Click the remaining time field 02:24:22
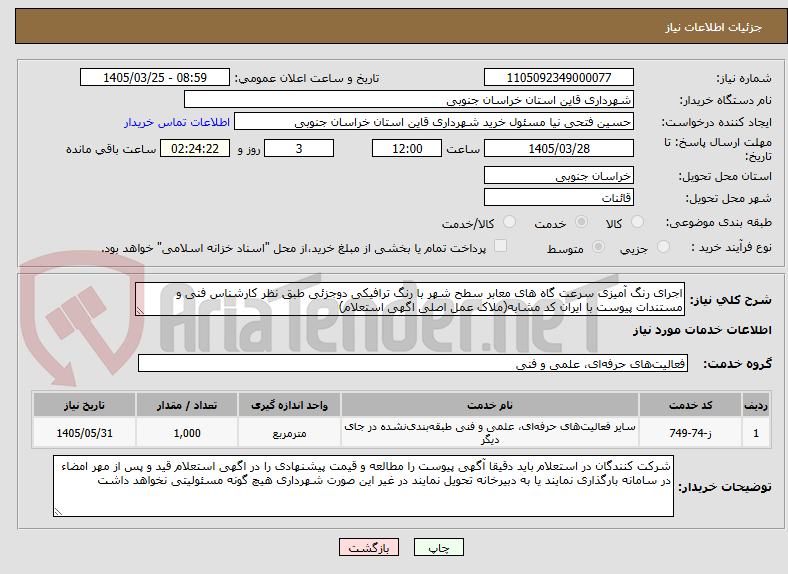The image size is (788, 574). [195, 148]
